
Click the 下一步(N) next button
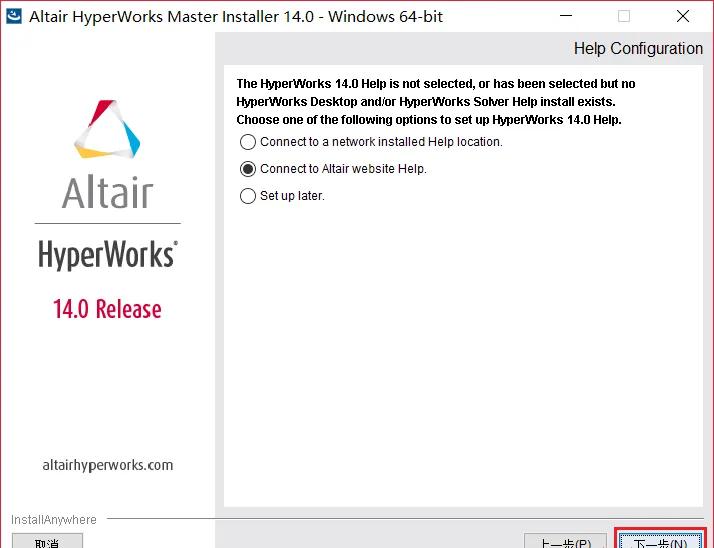(660, 541)
